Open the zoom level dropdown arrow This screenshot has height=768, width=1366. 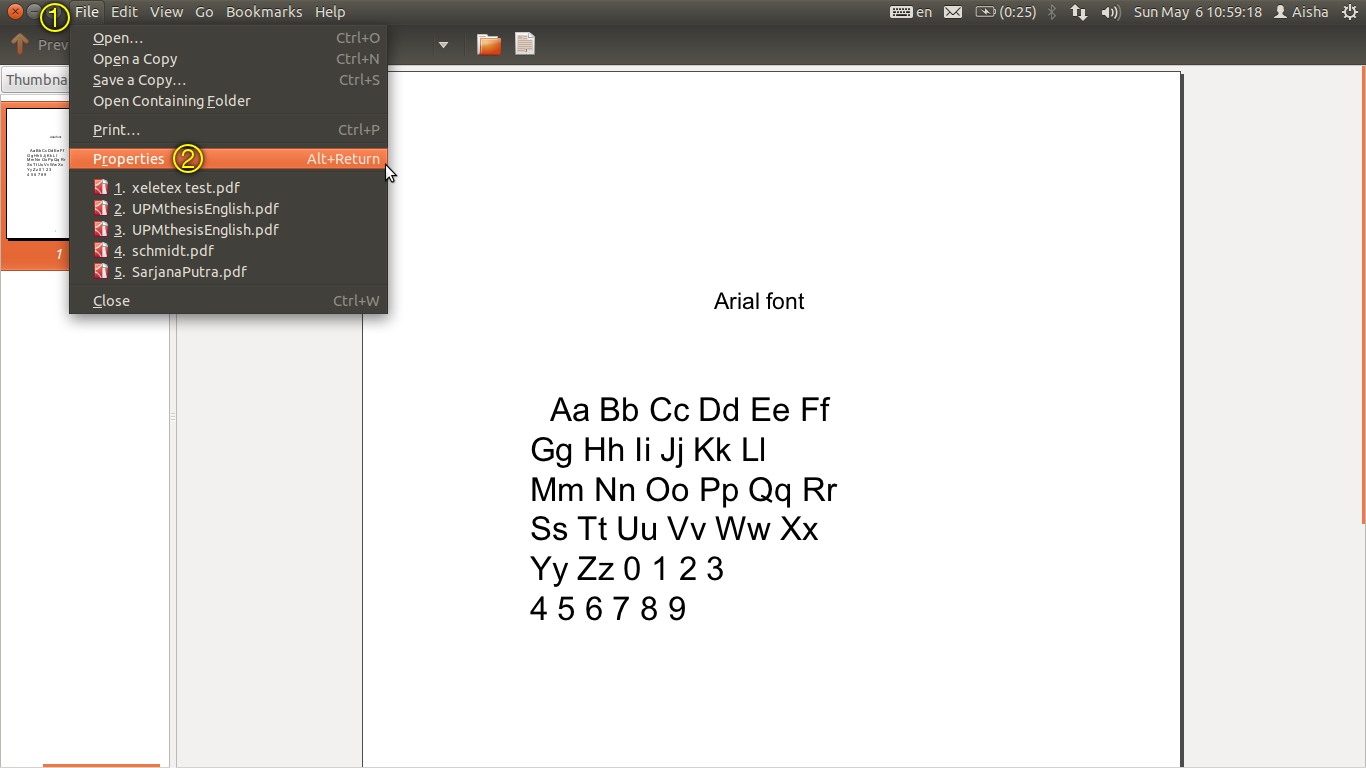(443, 44)
